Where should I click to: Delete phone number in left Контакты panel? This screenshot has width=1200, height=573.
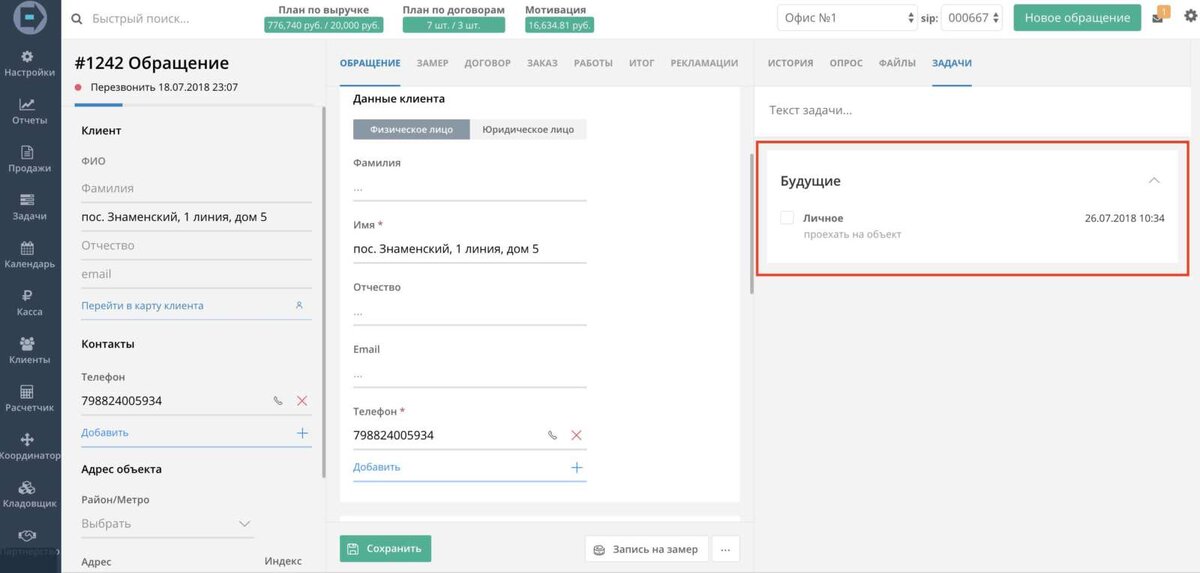[302, 401]
